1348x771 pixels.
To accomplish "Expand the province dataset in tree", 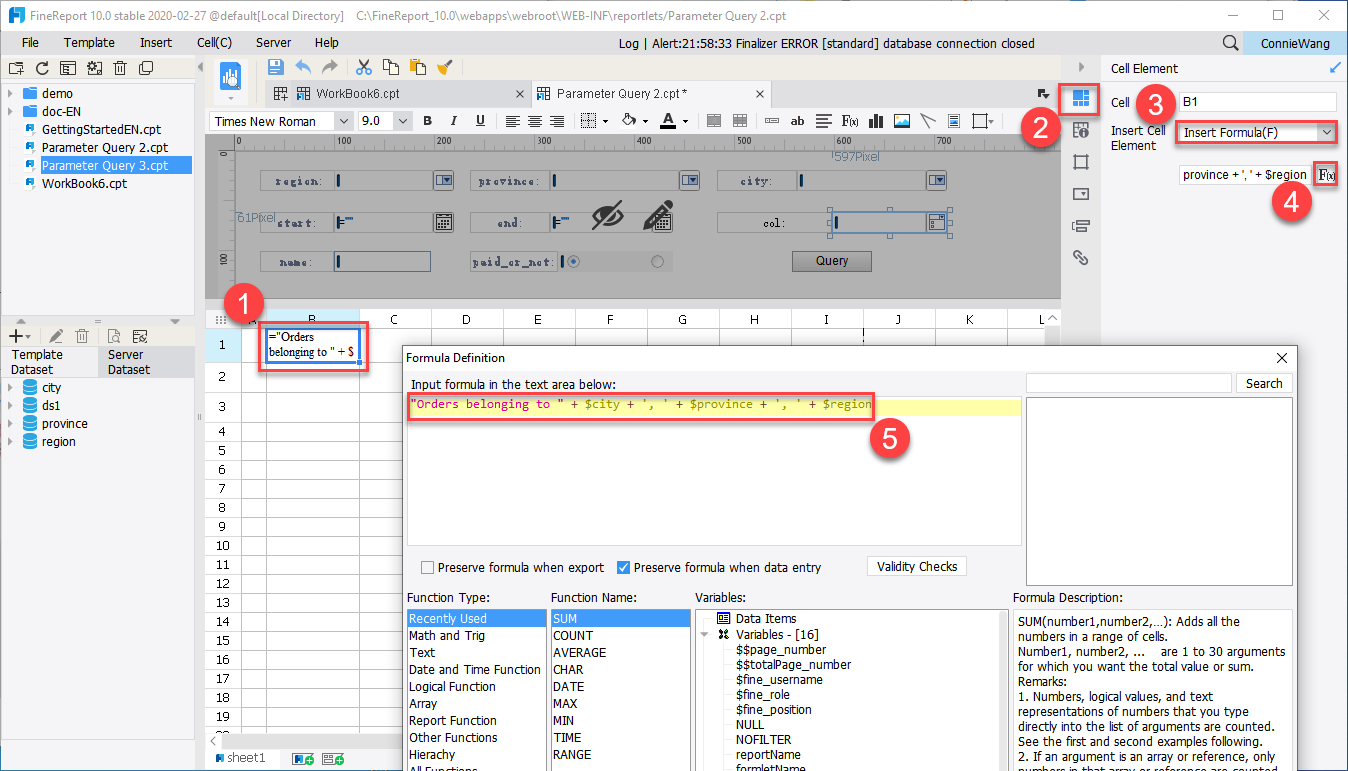I will point(9,423).
